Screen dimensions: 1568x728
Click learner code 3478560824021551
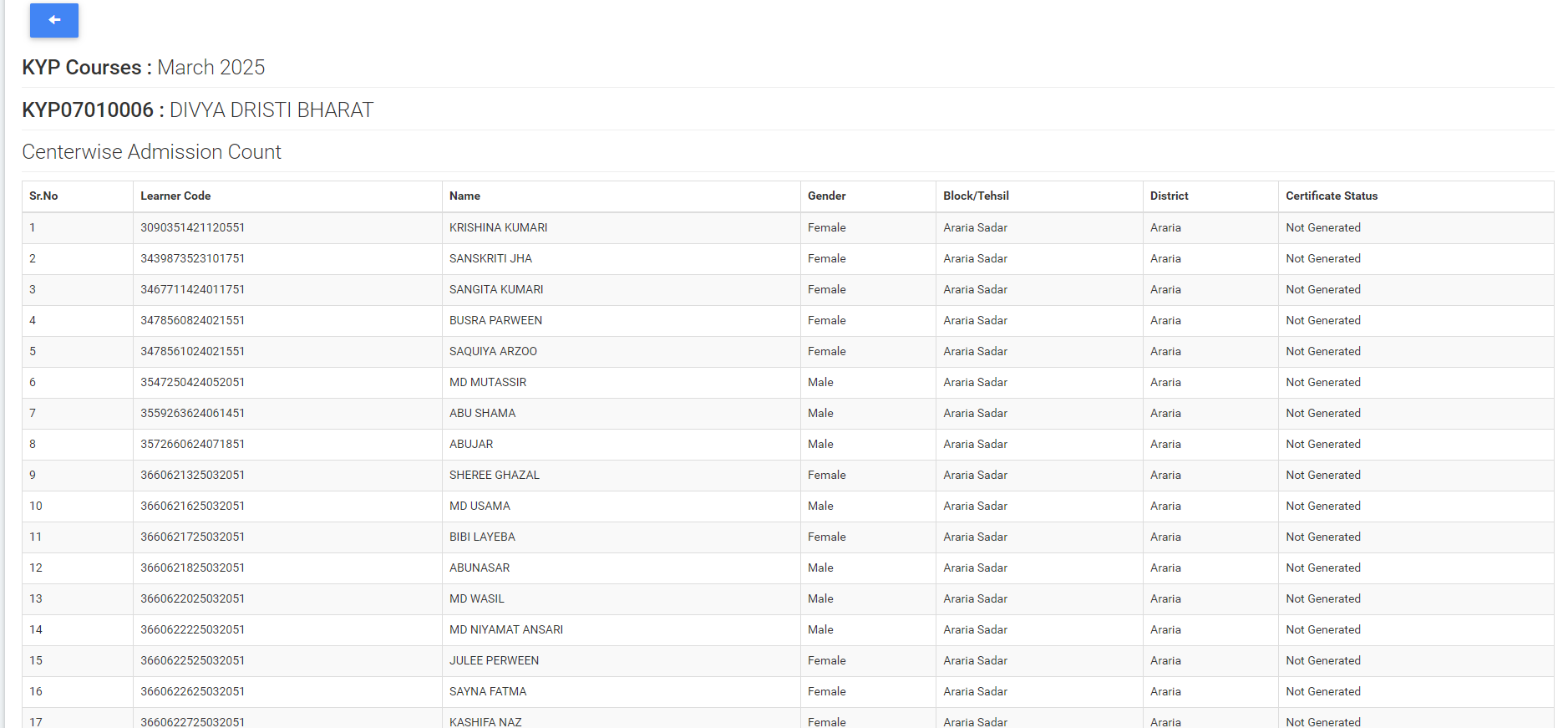click(x=192, y=320)
